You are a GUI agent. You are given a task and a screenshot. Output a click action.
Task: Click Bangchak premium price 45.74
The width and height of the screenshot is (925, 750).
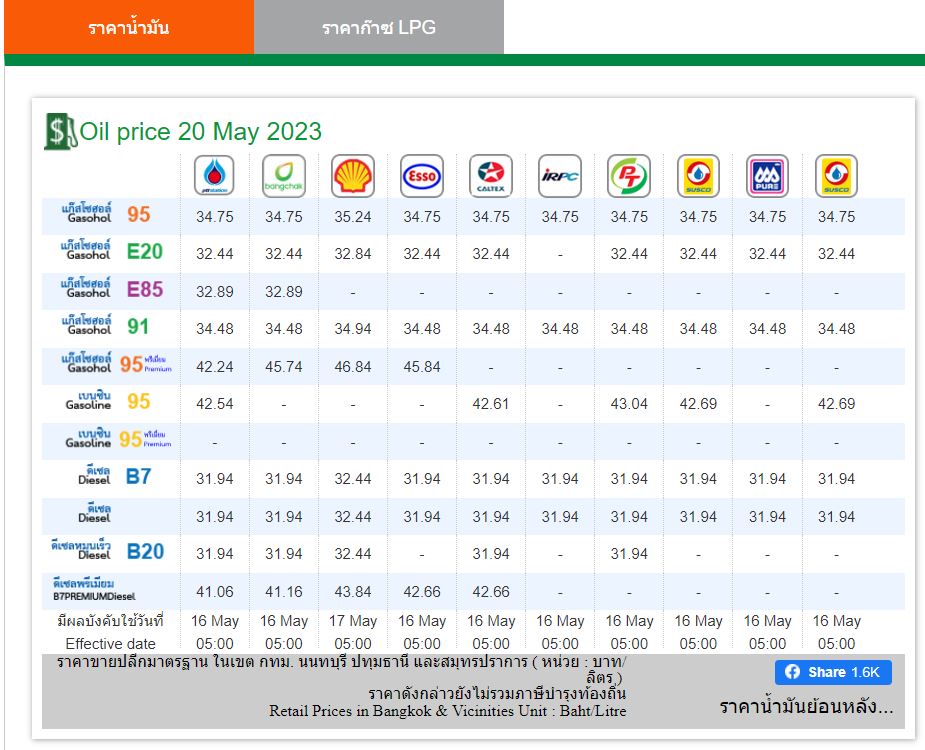click(284, 366)
